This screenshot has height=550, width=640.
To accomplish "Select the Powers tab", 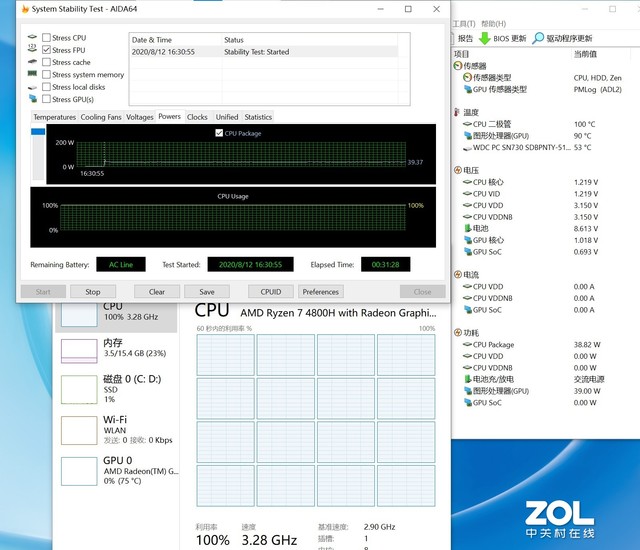I will pos(169,116).
